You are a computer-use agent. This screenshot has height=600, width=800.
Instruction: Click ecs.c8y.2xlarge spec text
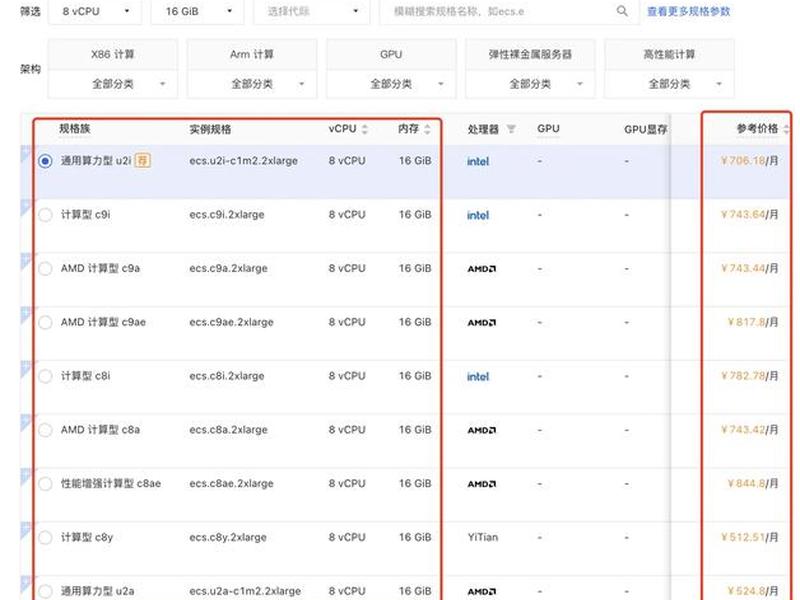(x=228, y=537)
